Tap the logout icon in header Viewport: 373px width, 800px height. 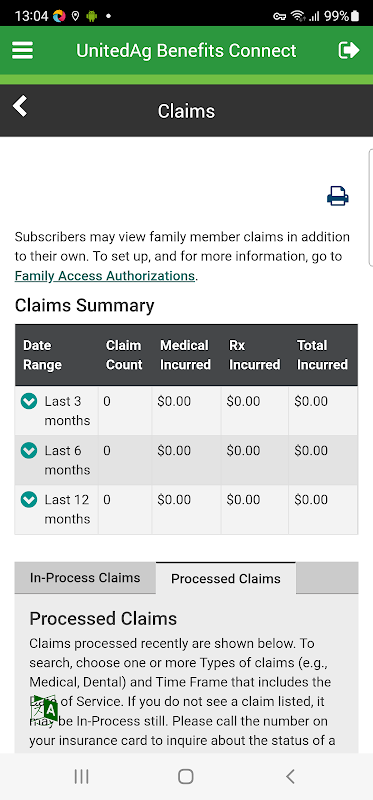(349, 50)
